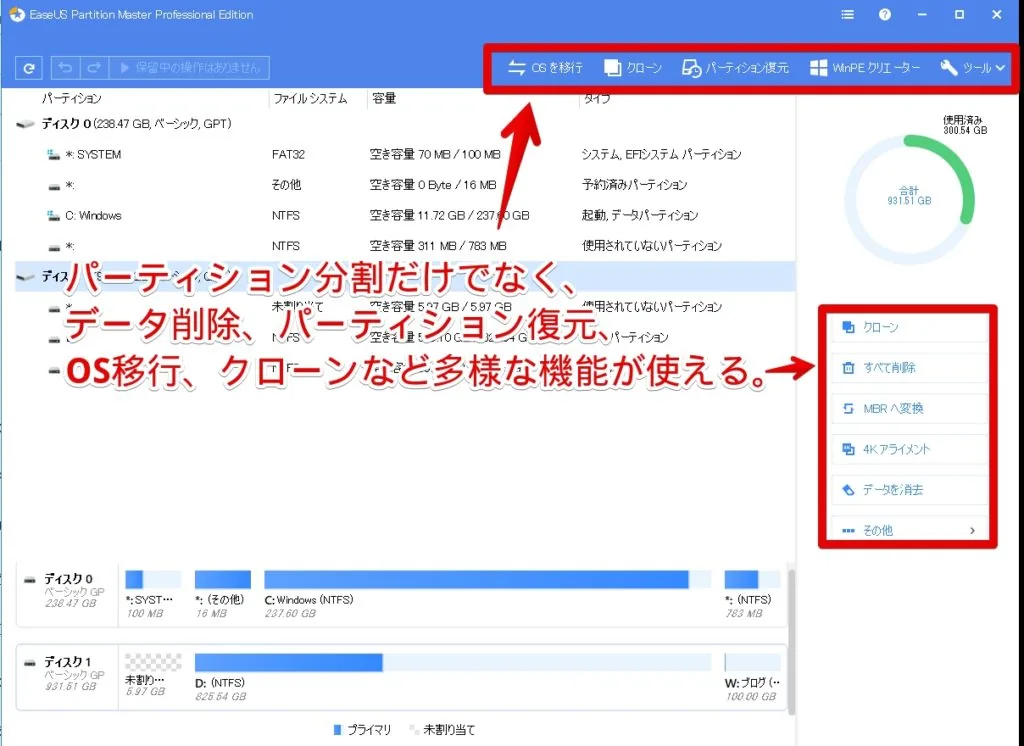Click the パーティション column header
Screen dimensions: 1024x746
pyautogui.click(x=72, y=99)
